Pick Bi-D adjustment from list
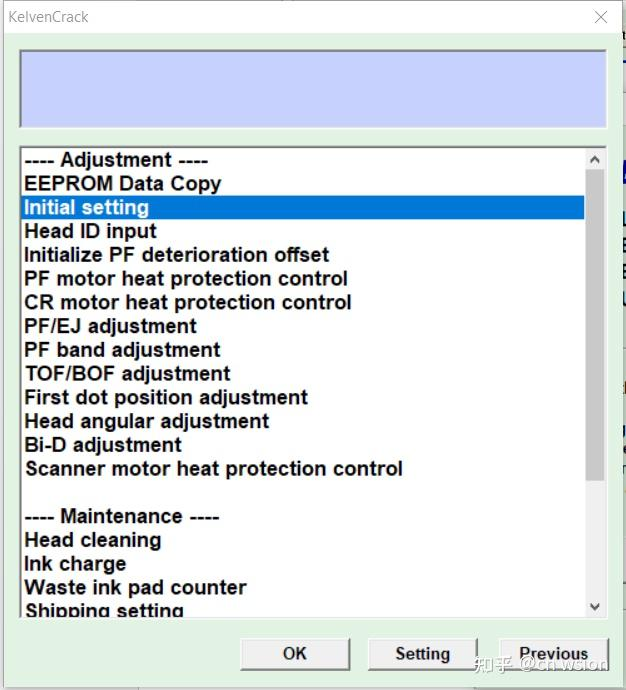This screenshot has width=626, height=690. 102,445
